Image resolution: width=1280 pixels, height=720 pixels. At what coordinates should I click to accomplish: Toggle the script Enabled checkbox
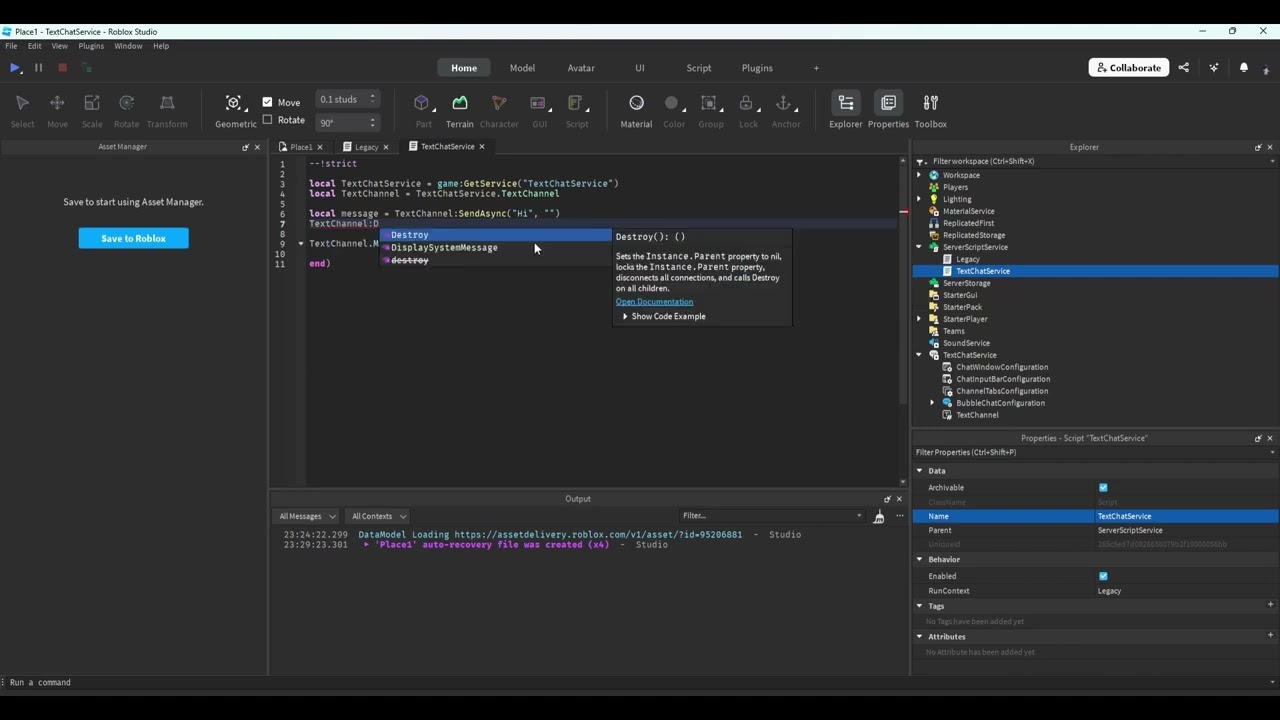1103,576
